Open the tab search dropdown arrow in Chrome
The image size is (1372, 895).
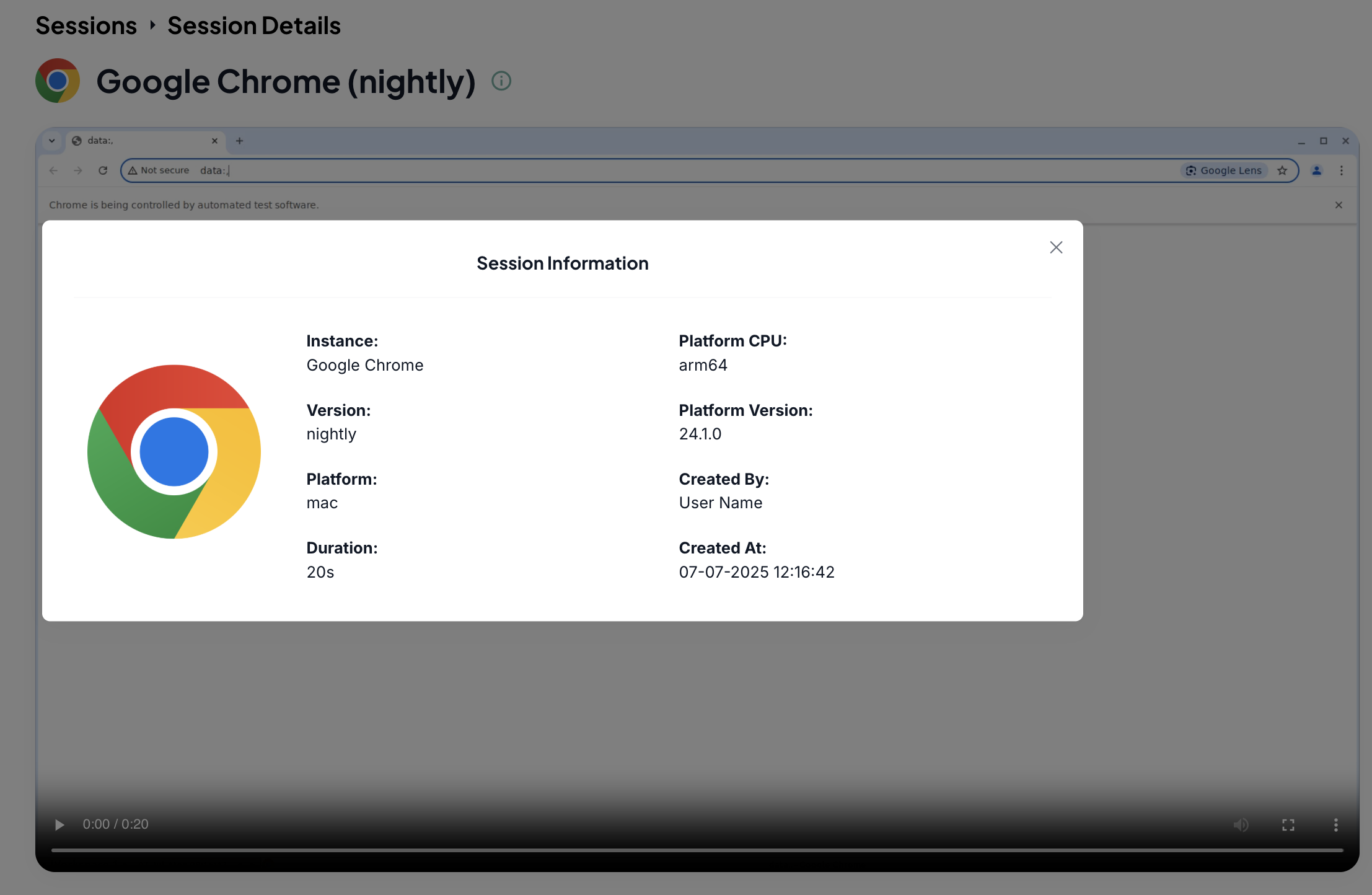click(52, 141)
